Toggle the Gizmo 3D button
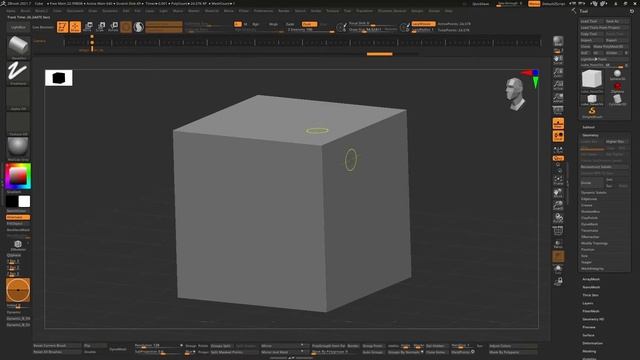Image resolution: width=640 pixels, height=360 pixels. coord(126,27)
